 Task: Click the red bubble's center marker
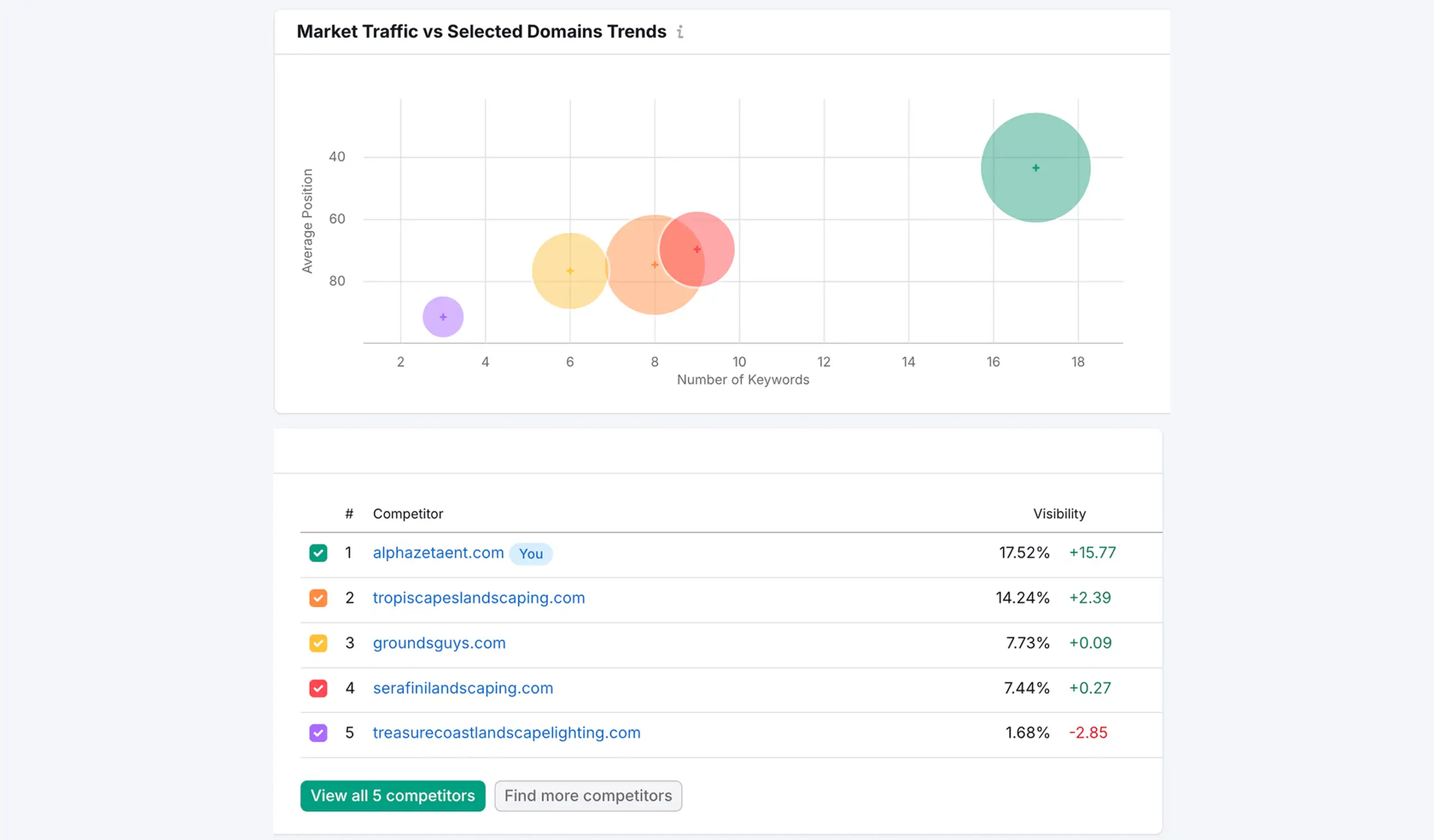tap(697, 249)
